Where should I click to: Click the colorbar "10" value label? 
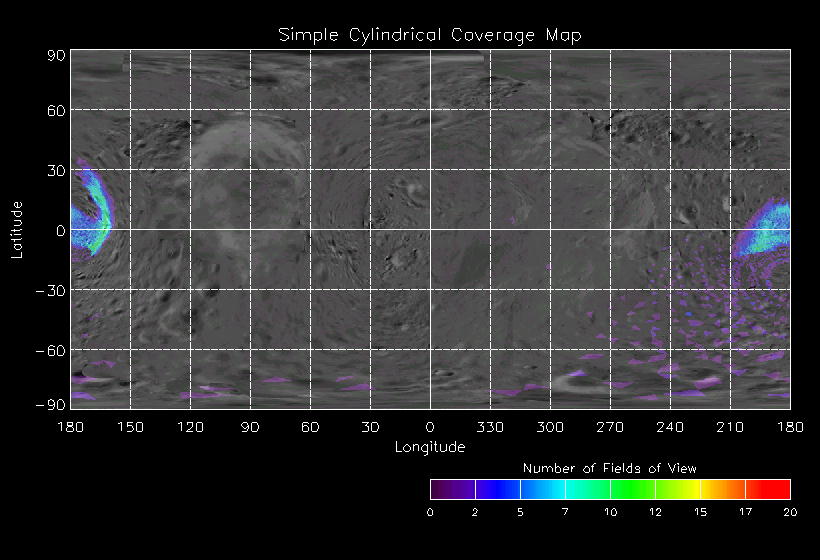(x=610, y=512)
